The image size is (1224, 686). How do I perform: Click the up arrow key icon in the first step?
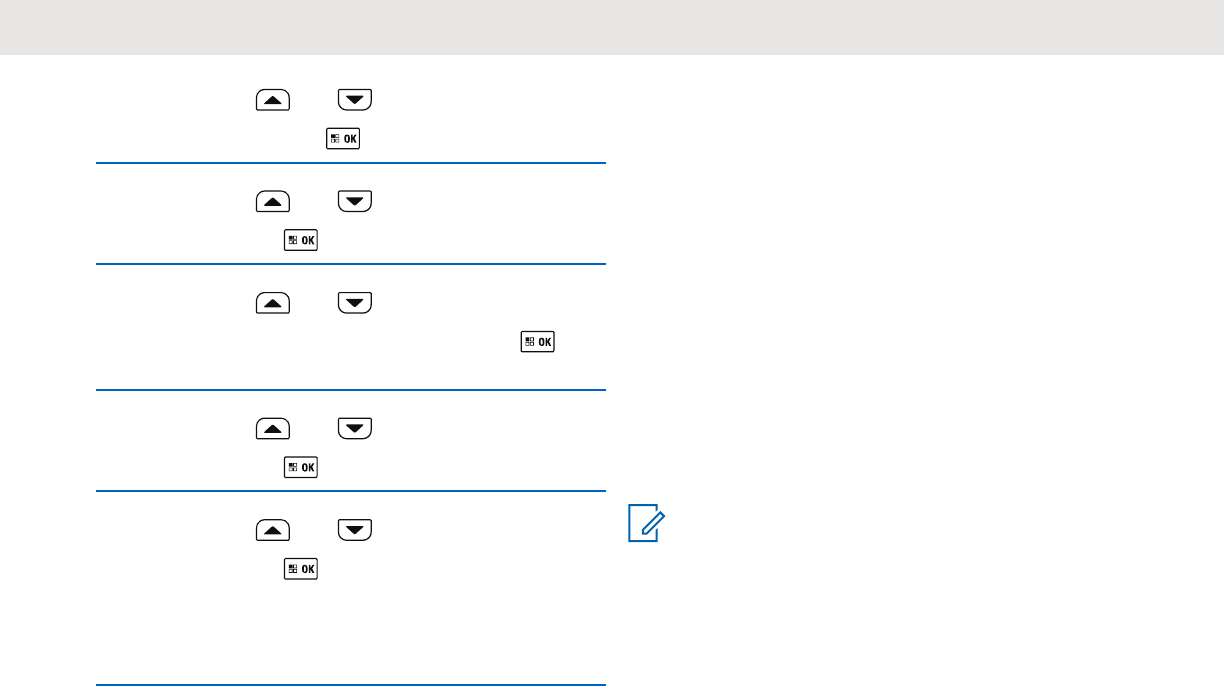[x=273, y=99]
